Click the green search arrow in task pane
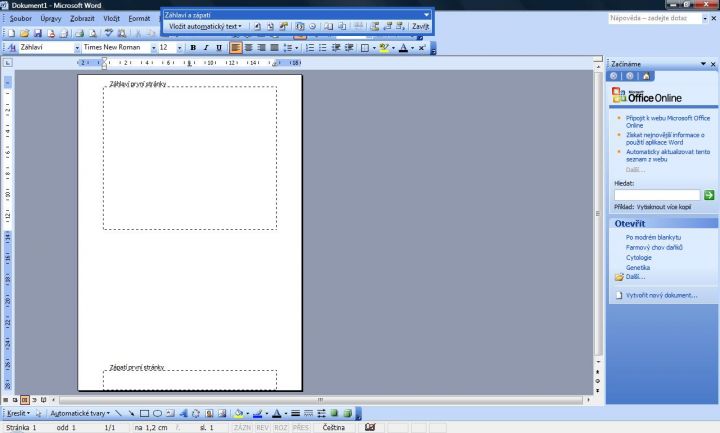Viewport: 720px width, 433px height. pos(709,195)
